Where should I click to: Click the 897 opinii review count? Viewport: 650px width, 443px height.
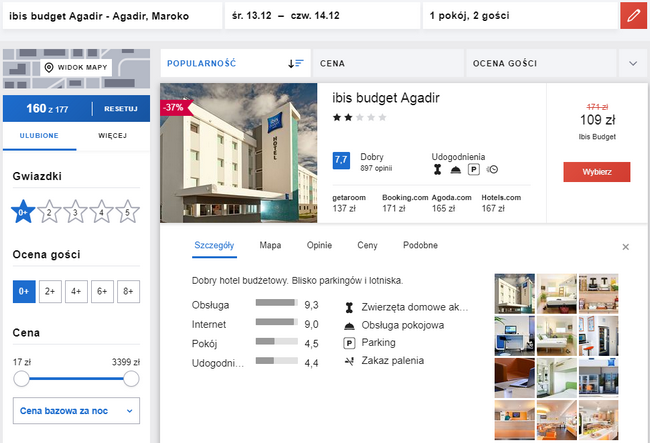(376, 168)
